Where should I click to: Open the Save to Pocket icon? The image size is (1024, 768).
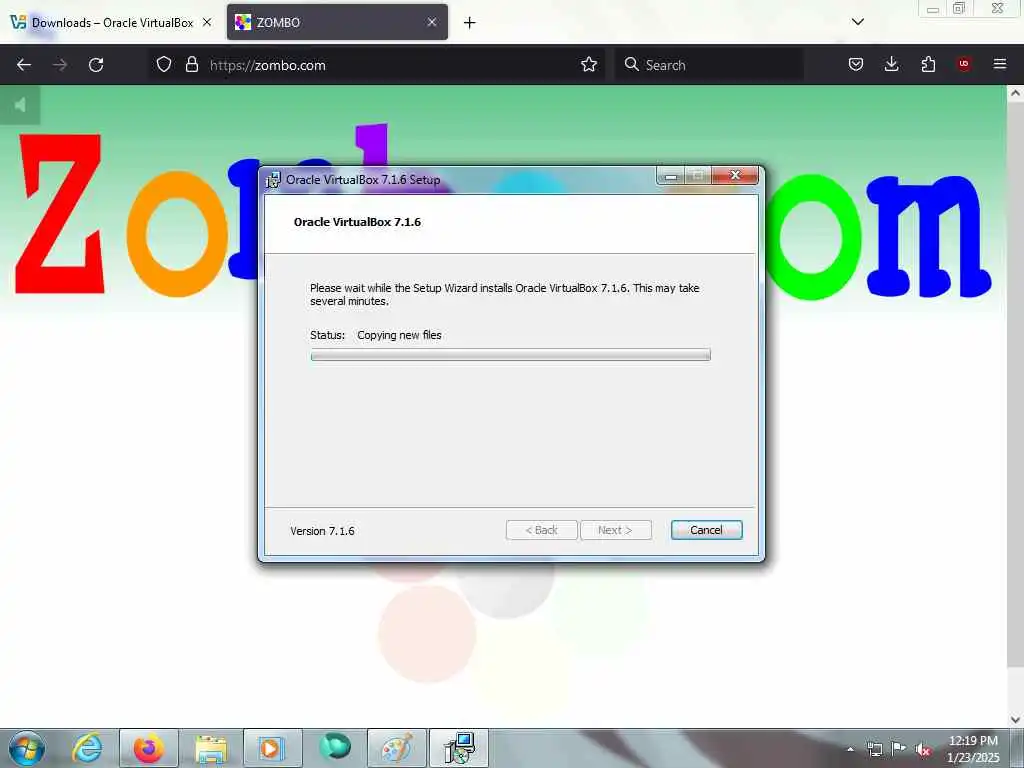856,64
